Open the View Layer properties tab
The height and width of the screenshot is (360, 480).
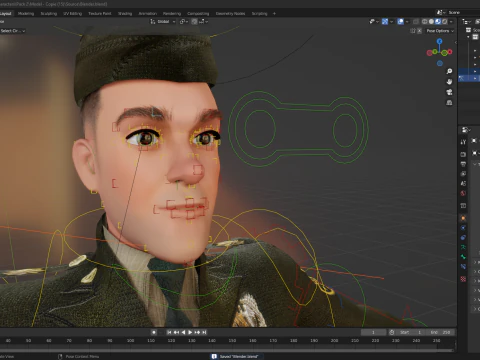tap(463, 174)
